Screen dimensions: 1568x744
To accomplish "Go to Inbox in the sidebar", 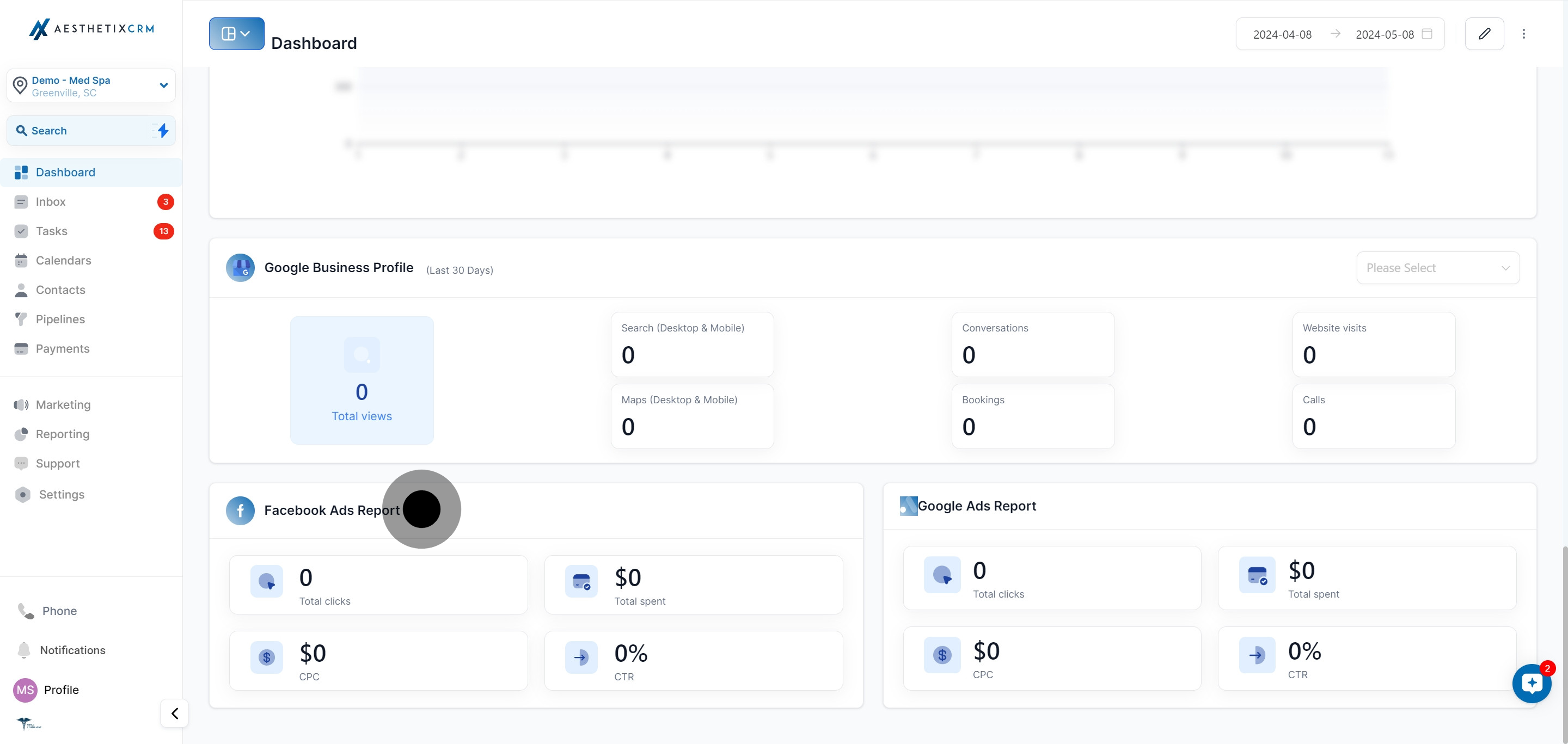I will [x=51, y=202].
